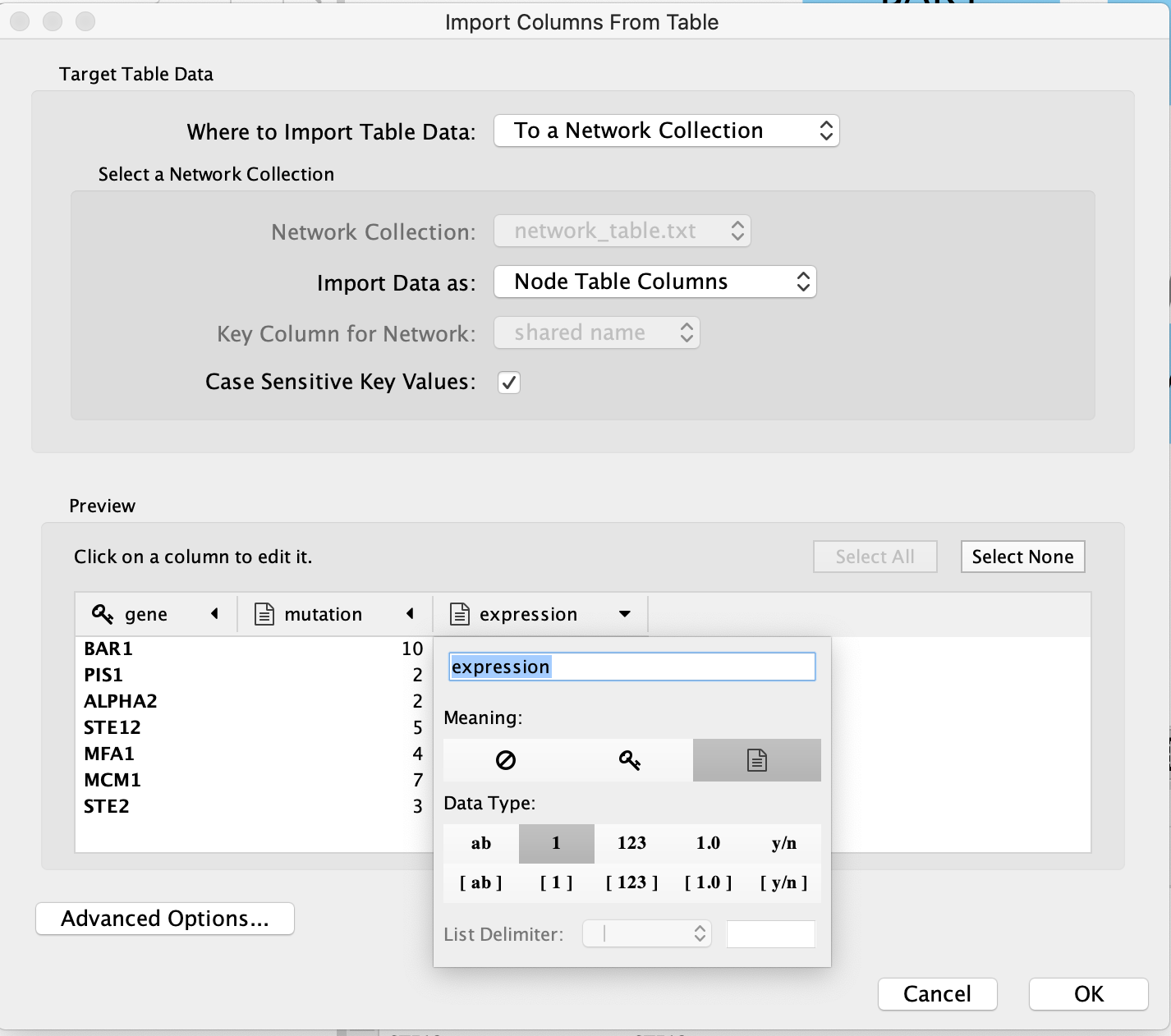Open Advanced Options
The image size is (1171, 1036).
tap(165, 919)
